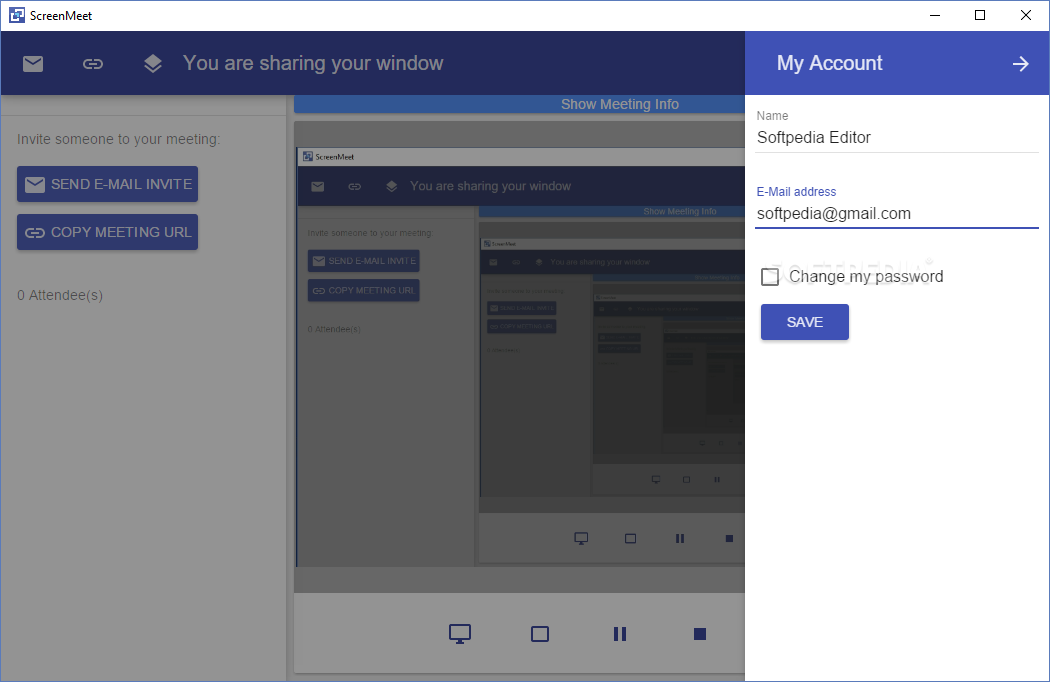This screenshot has height=682, width=1050.
Task: Copy the meeting URL
Action: [108, 232]
